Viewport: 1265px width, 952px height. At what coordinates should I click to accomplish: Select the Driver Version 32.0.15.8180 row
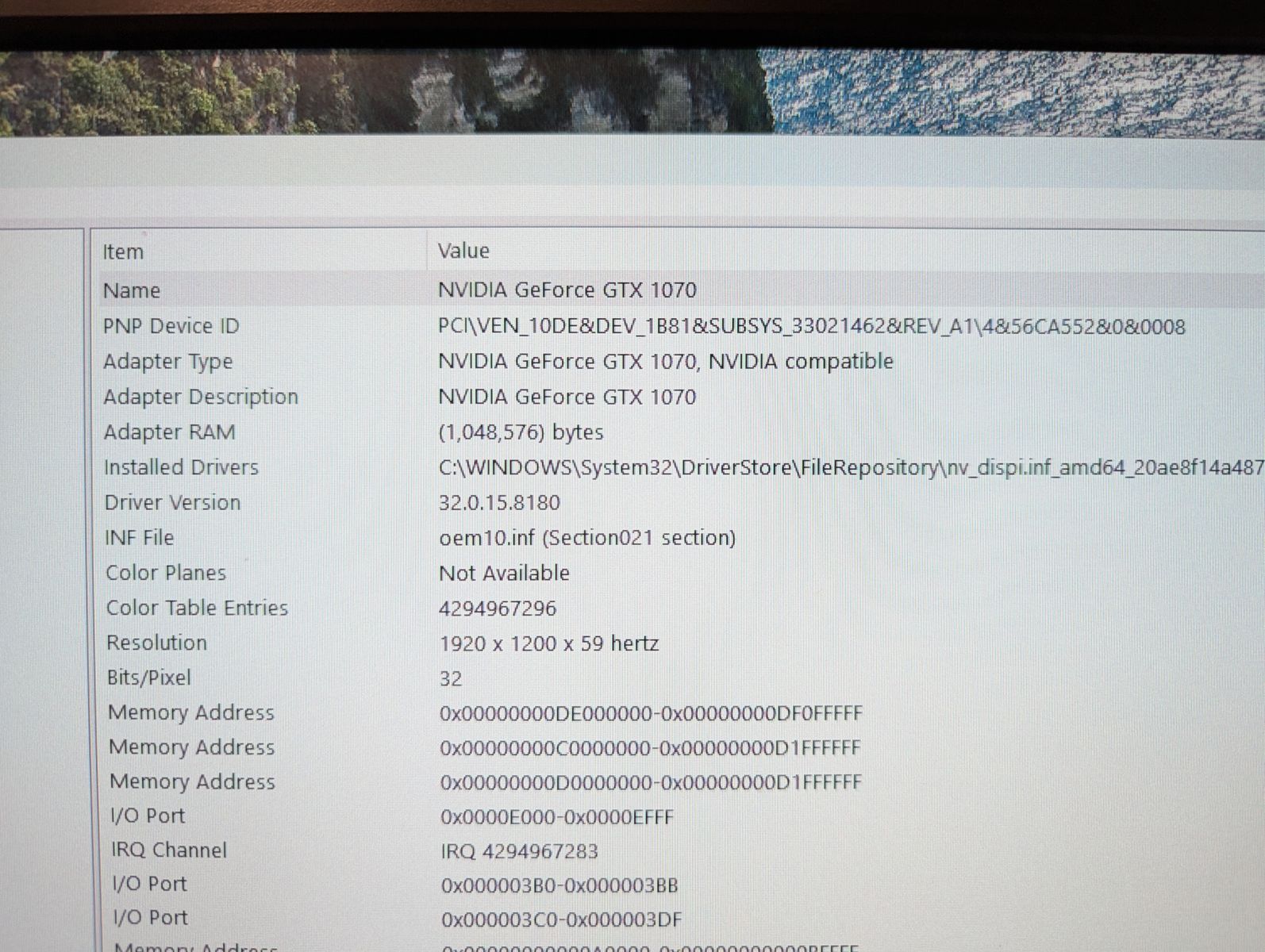pyautogui.click(x=172, y=503)
